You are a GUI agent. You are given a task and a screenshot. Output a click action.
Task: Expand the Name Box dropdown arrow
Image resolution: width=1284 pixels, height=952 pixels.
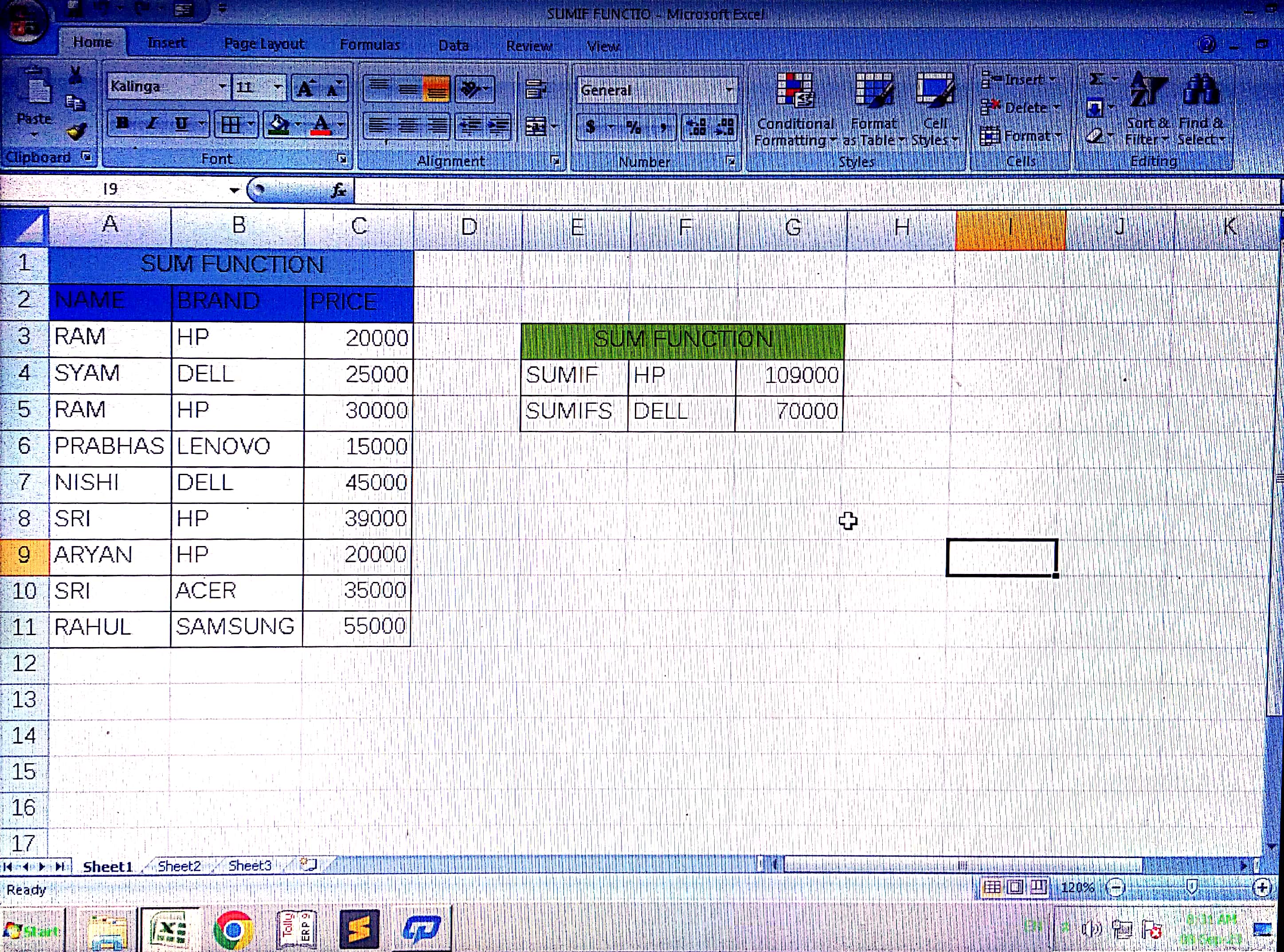coord(234,190)
